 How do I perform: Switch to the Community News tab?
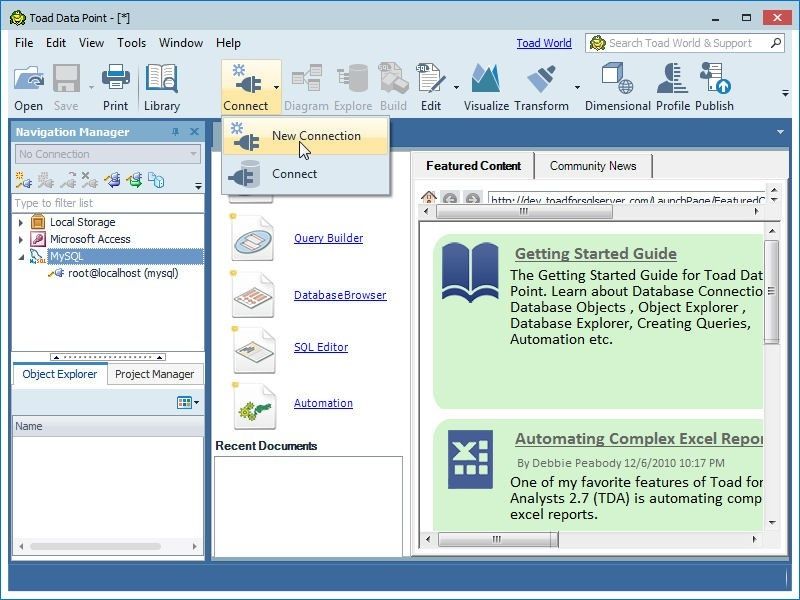[594, 166]
